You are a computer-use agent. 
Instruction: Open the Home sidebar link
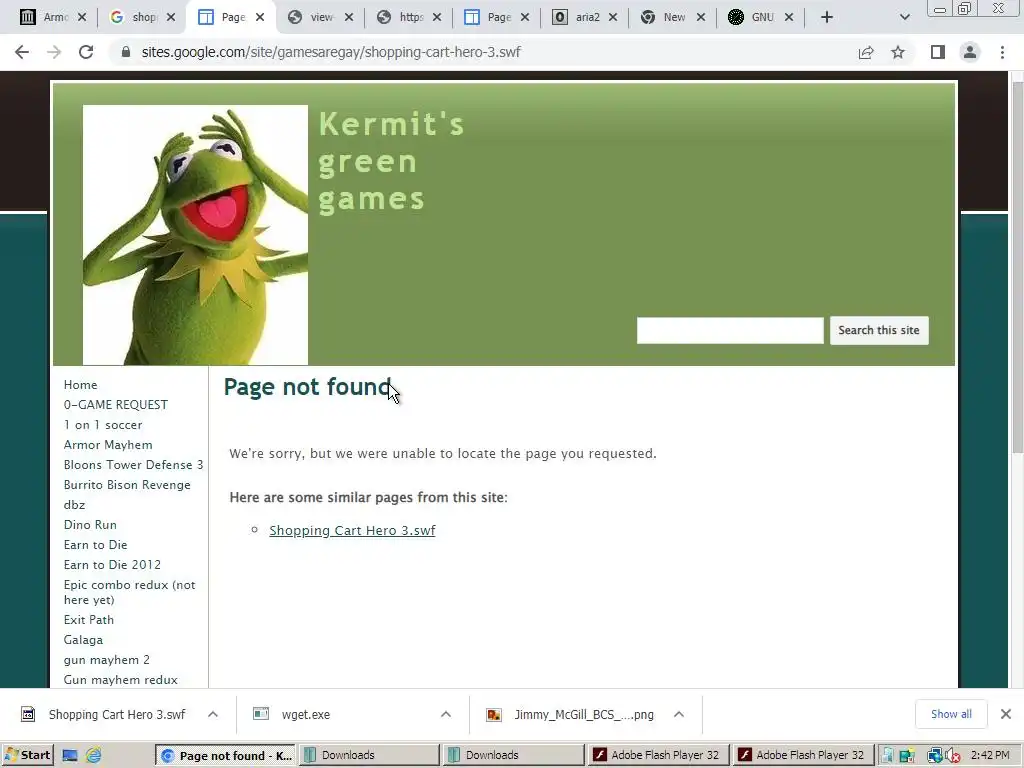[x=80, y=385]
